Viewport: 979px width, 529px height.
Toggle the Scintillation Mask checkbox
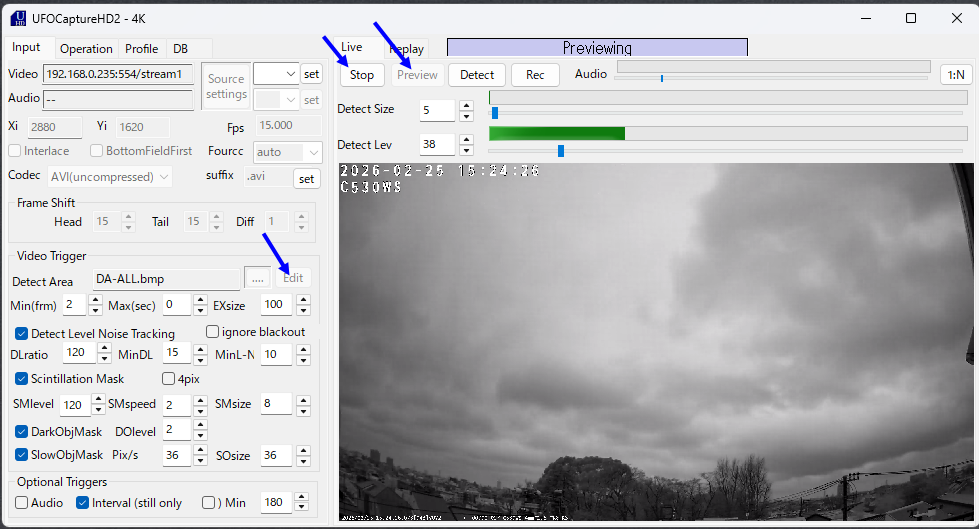[x=22, y=379]
